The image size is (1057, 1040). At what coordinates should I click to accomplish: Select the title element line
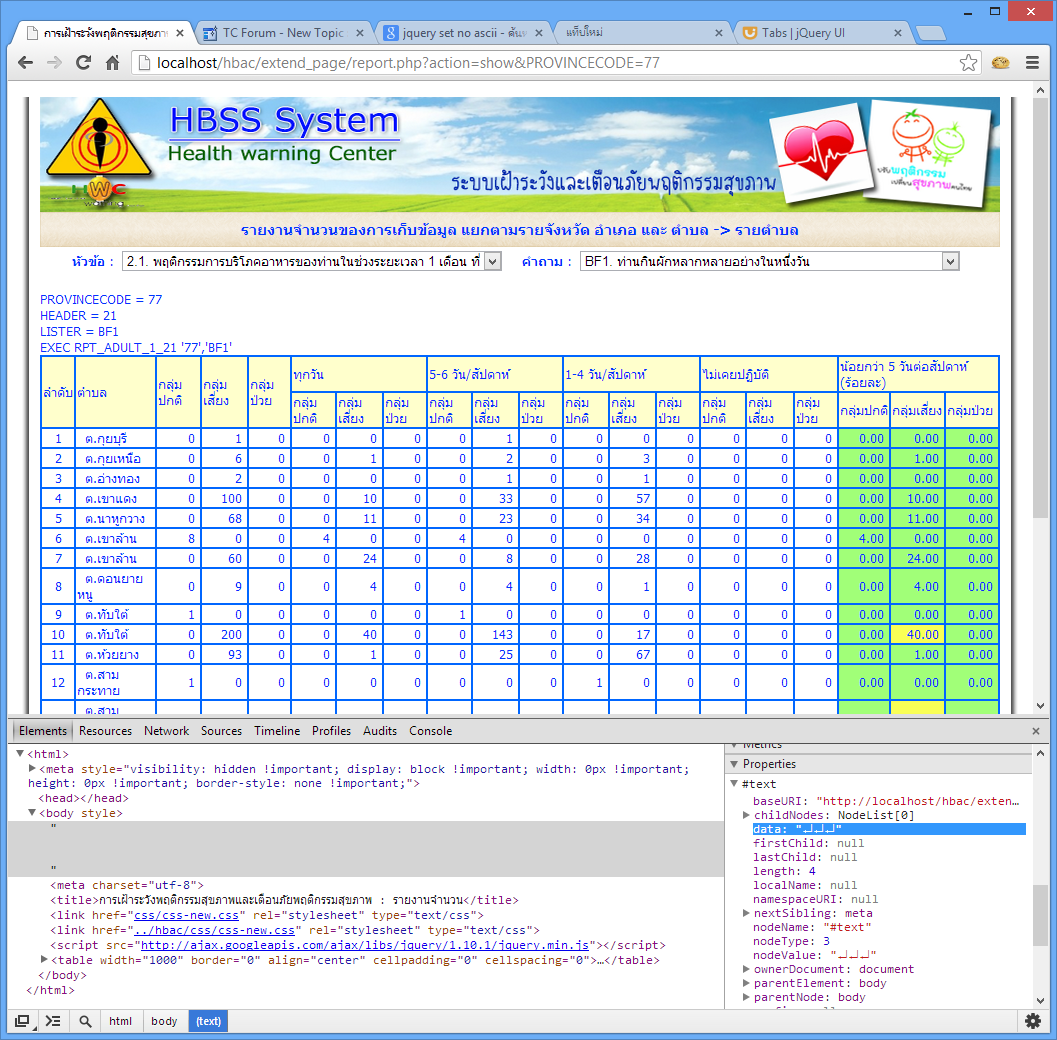[284, 900]
